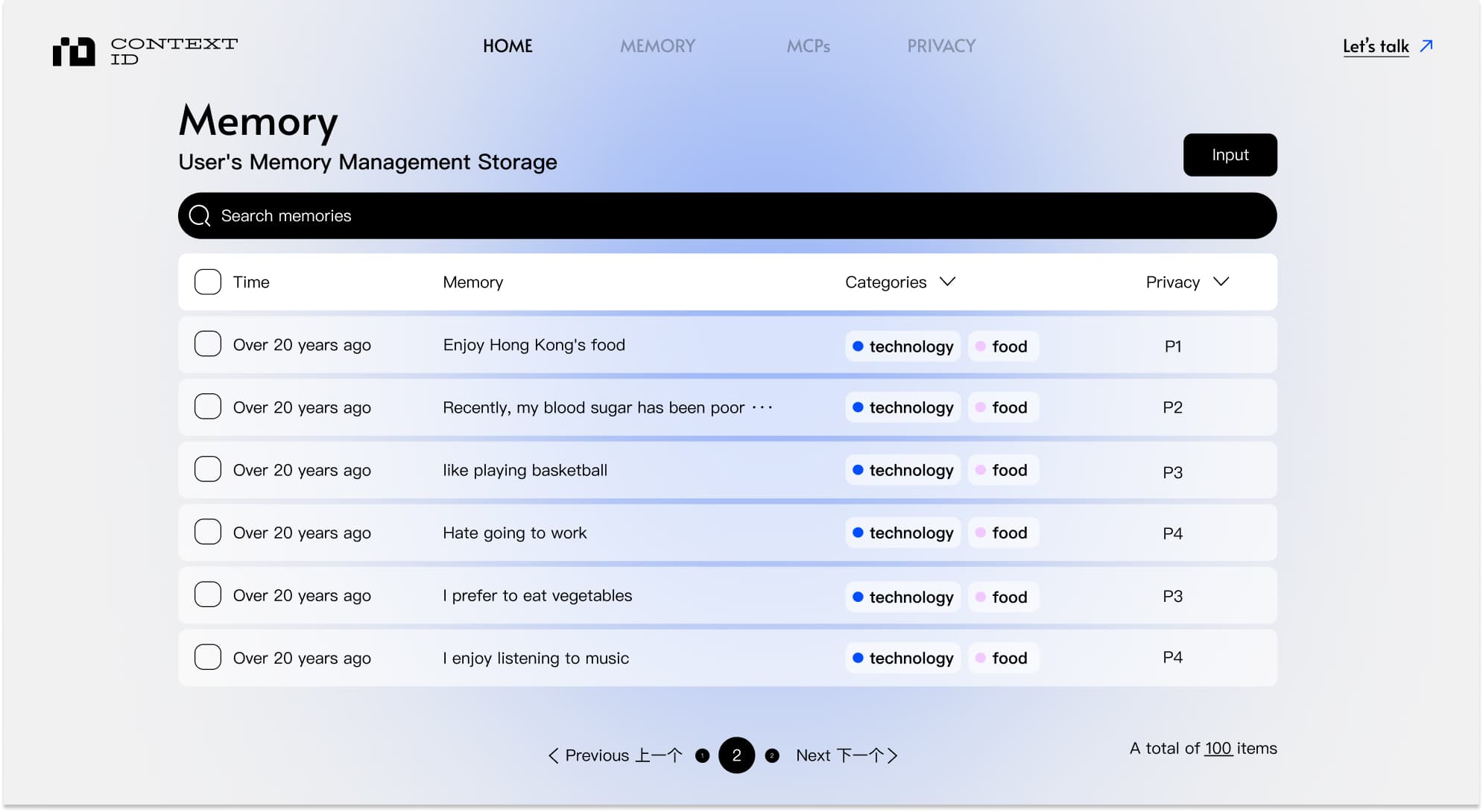Click the Memory column header
1483x812 pixels.
472,282
